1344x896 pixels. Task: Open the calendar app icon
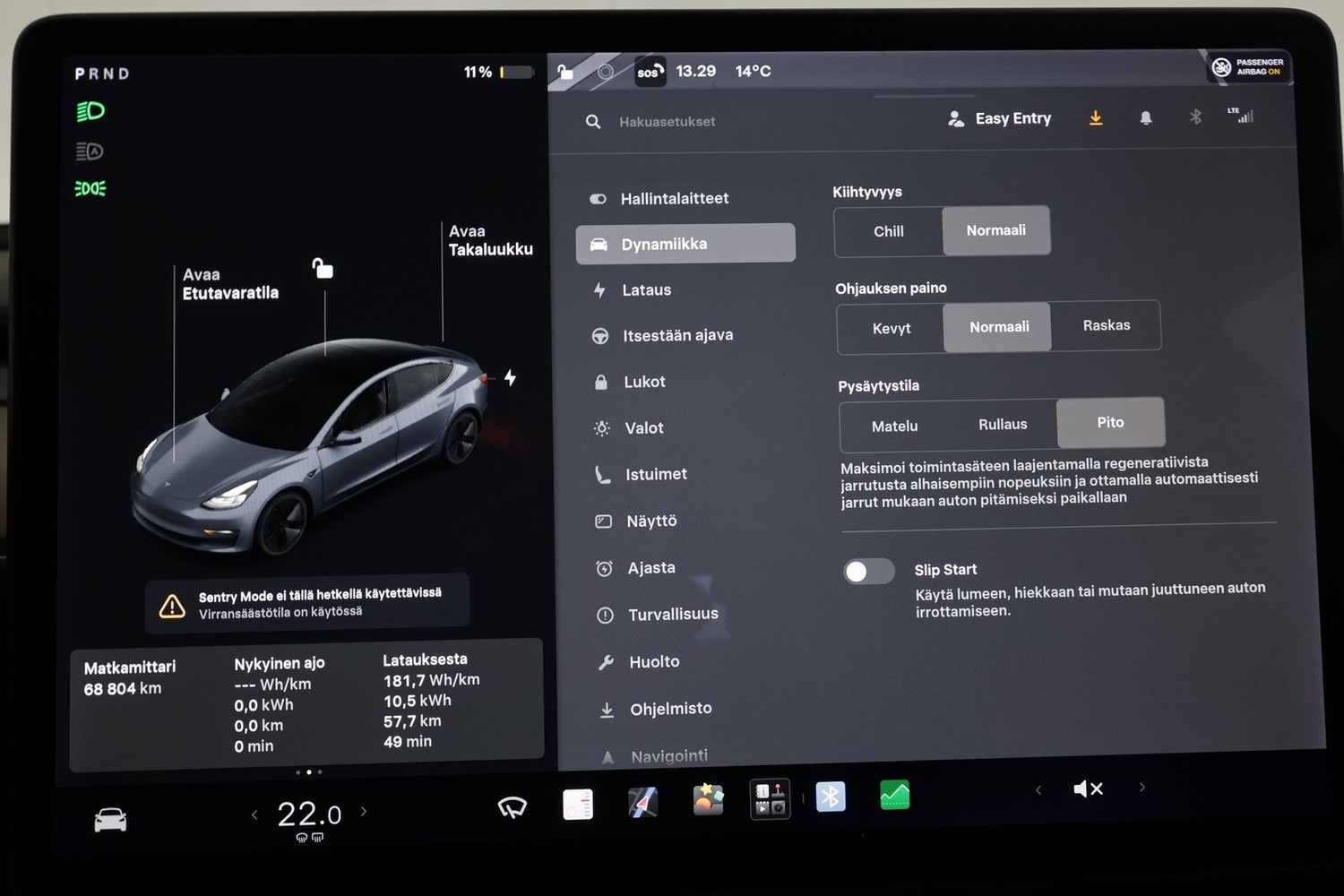pyautogui.click(x=578, y=804)
